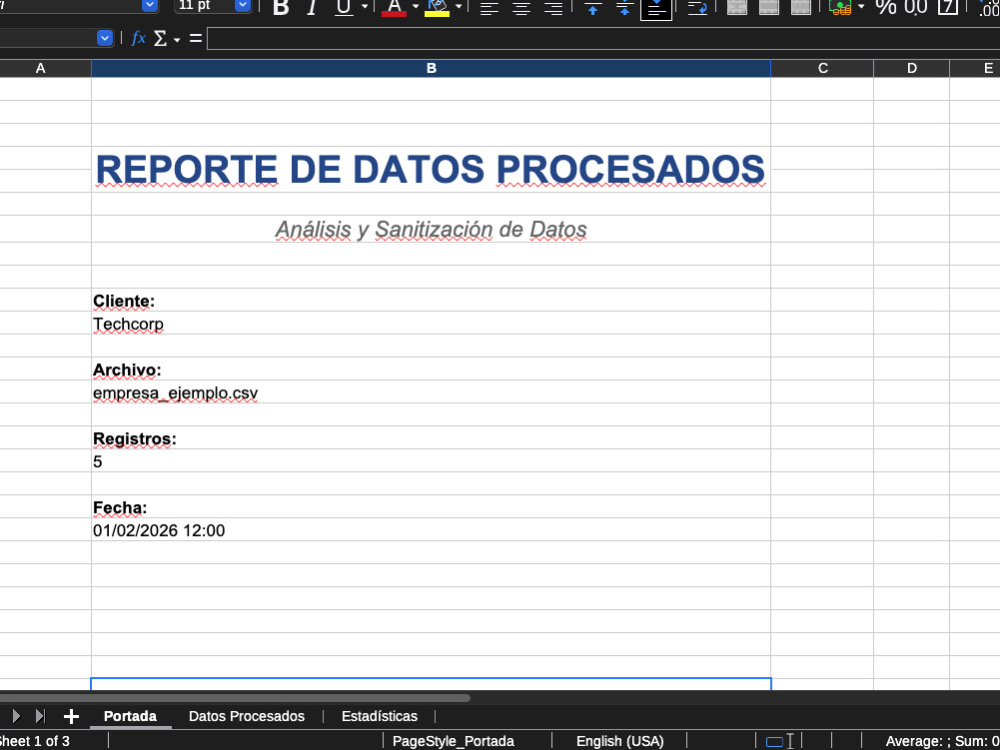Toggle Underline formatting
Viewport: 1000px width, 750px height.
coord(344,8)
